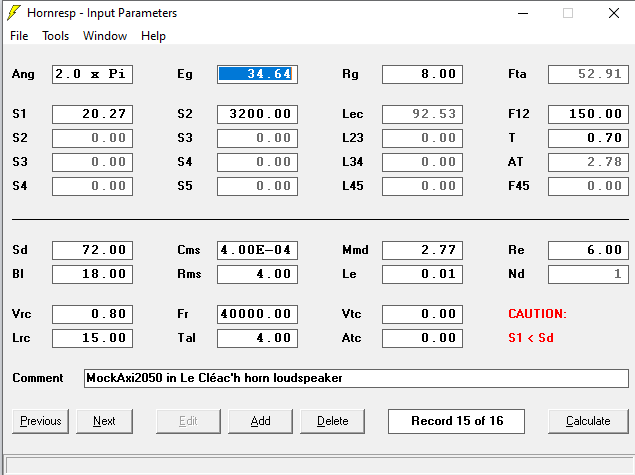The height and width of the screenshot is (475, 635).
Task: Click the Rg field with 8.00
Action: [x=422, y=75]
